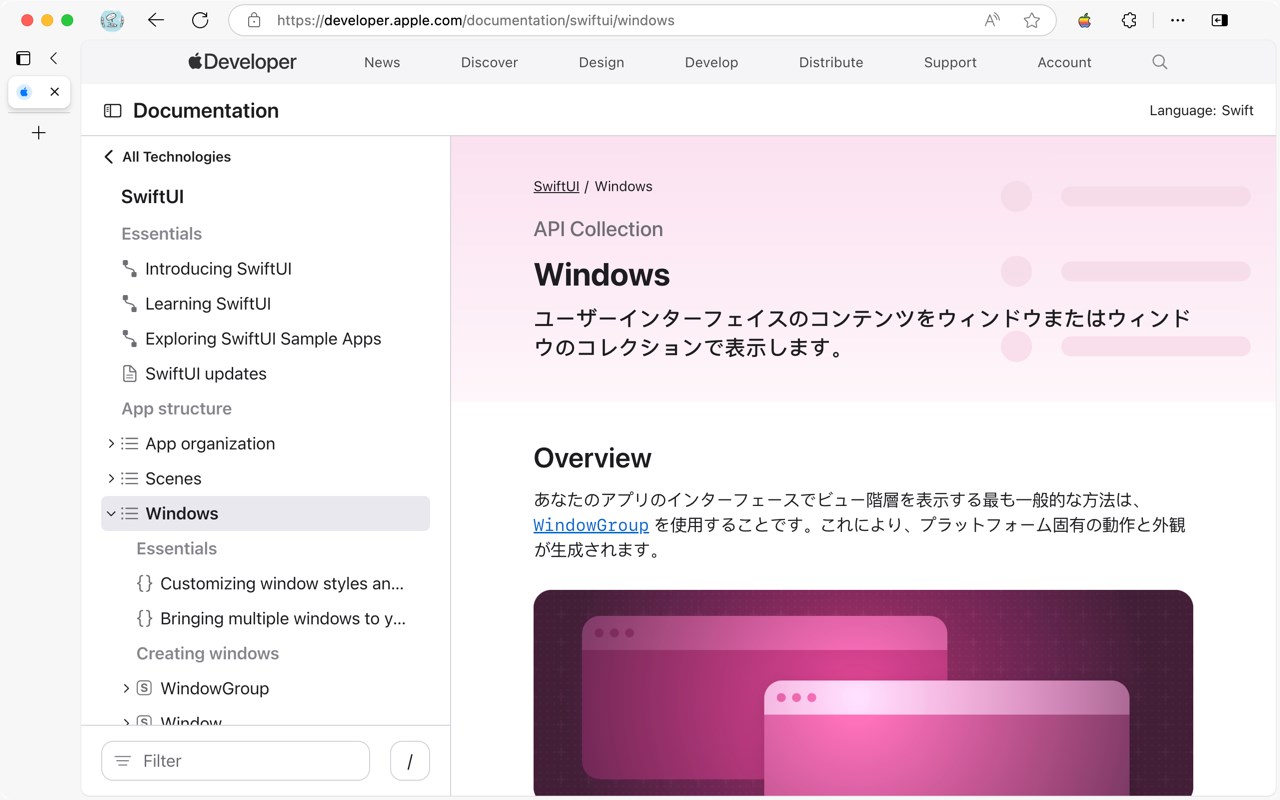This screenshot has height=800, width=1280.
Task: Select the Scenes row label
Action: tap(173, 479)
